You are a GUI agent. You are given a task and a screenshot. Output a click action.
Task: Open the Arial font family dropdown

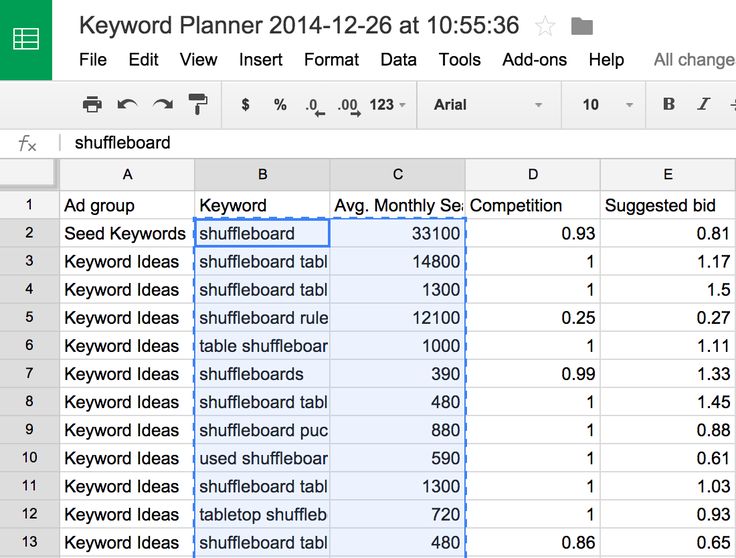click(488, 104)
